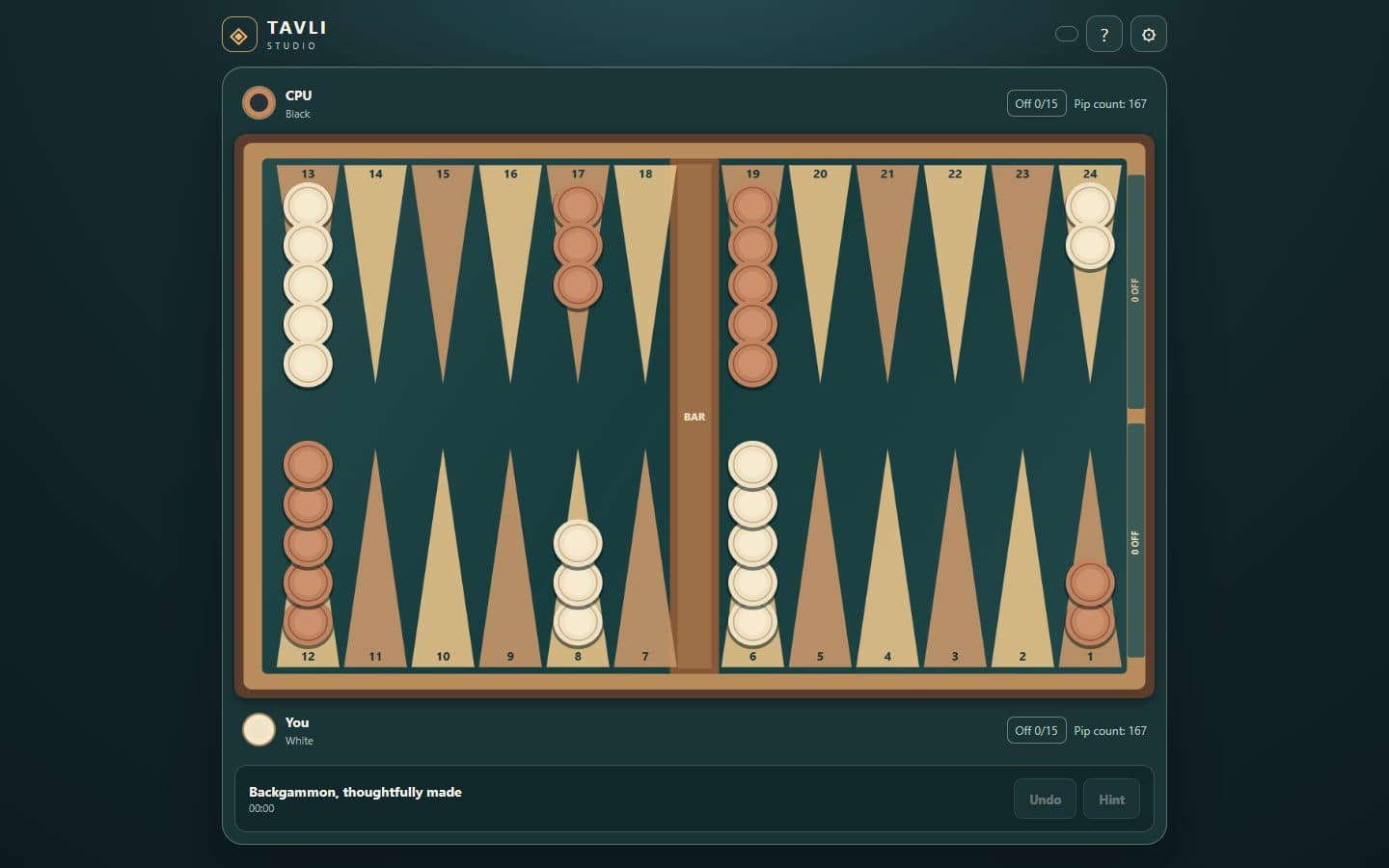Click the bear-off tray beside point 1
The image size is (1389, 868).
point(1136,541)
